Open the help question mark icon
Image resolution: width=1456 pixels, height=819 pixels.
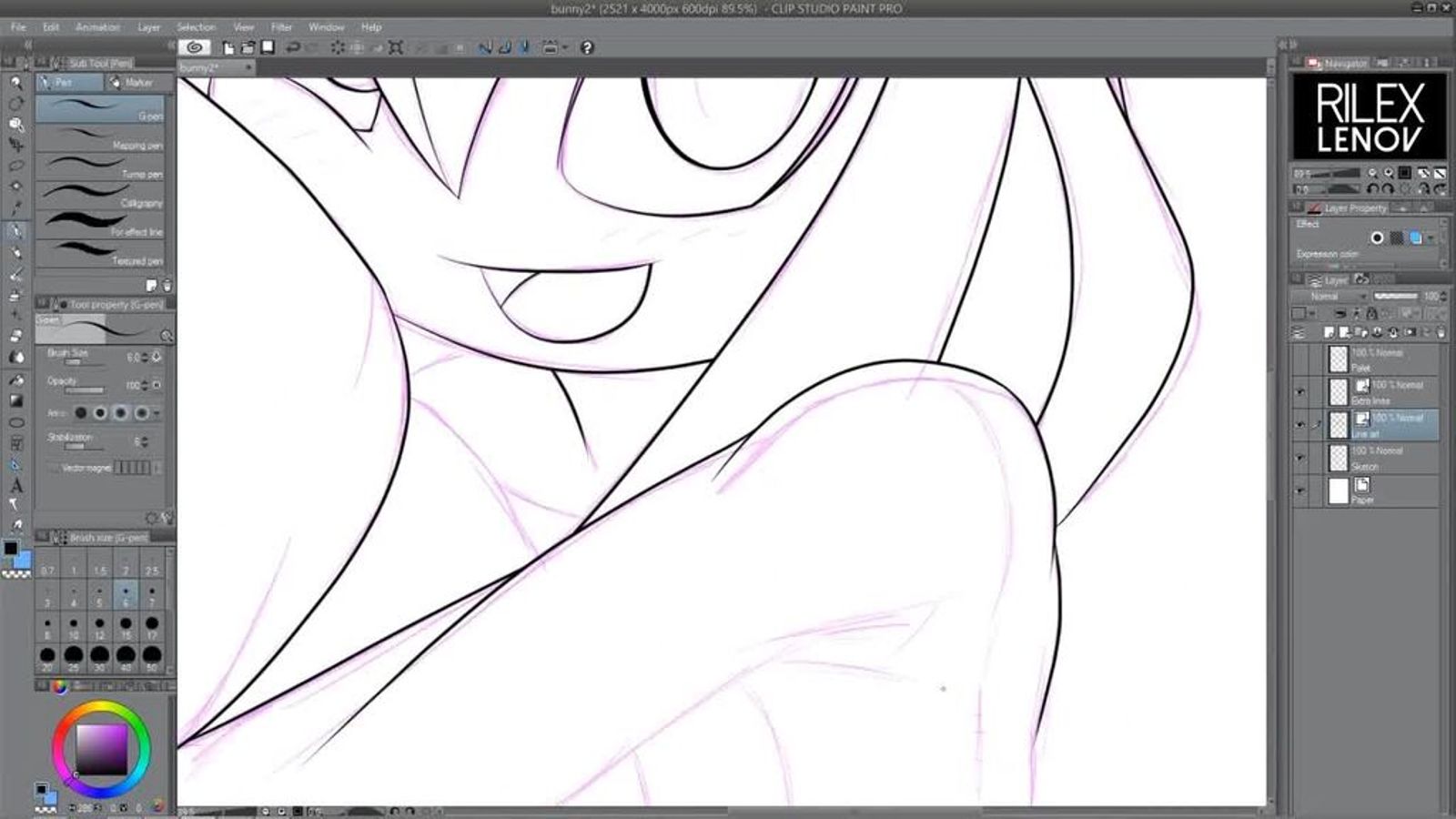(x=587, y=47)
